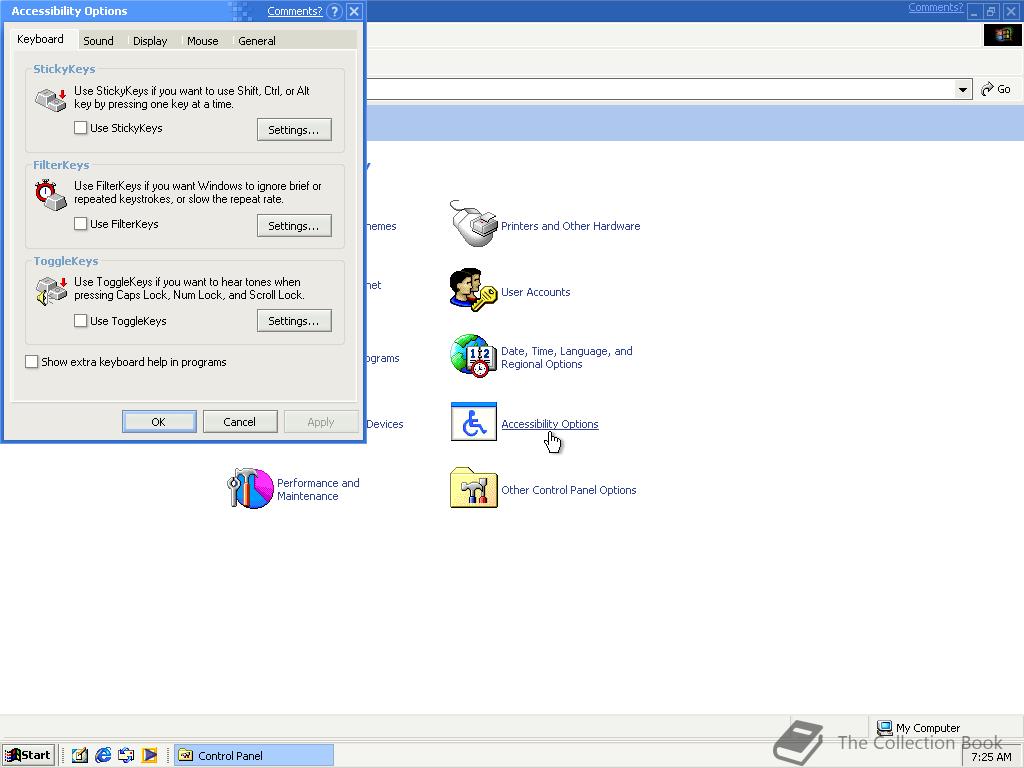
Task: Open Other Control Panel Options link
Action: pyautogui.click(x=568, y=490)
